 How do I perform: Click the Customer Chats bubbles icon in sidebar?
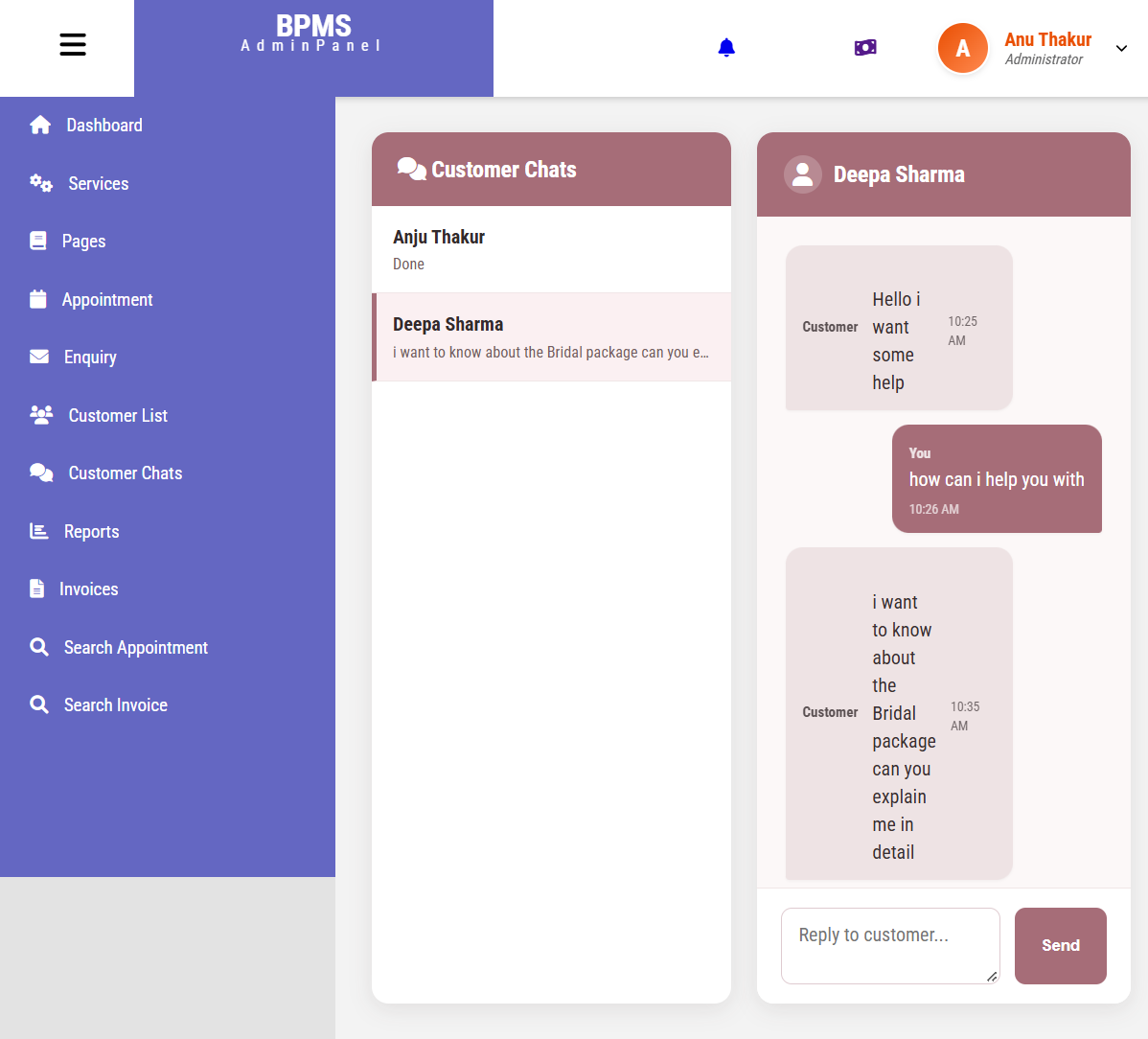click(41, 473)
